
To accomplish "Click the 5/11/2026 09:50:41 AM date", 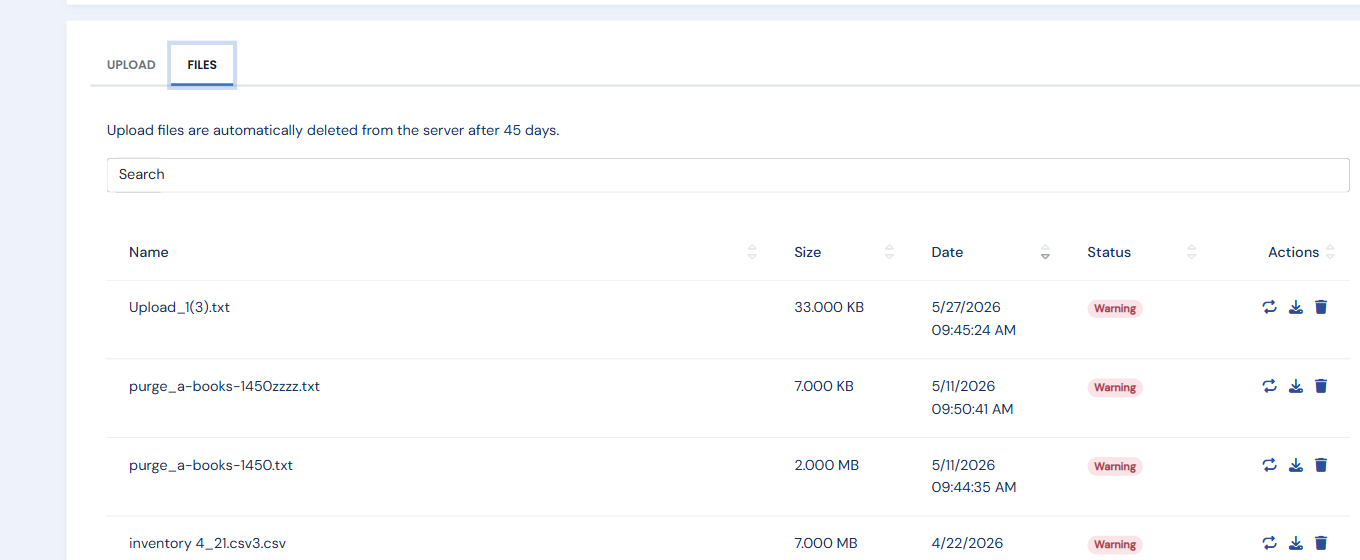I will 972,398.
